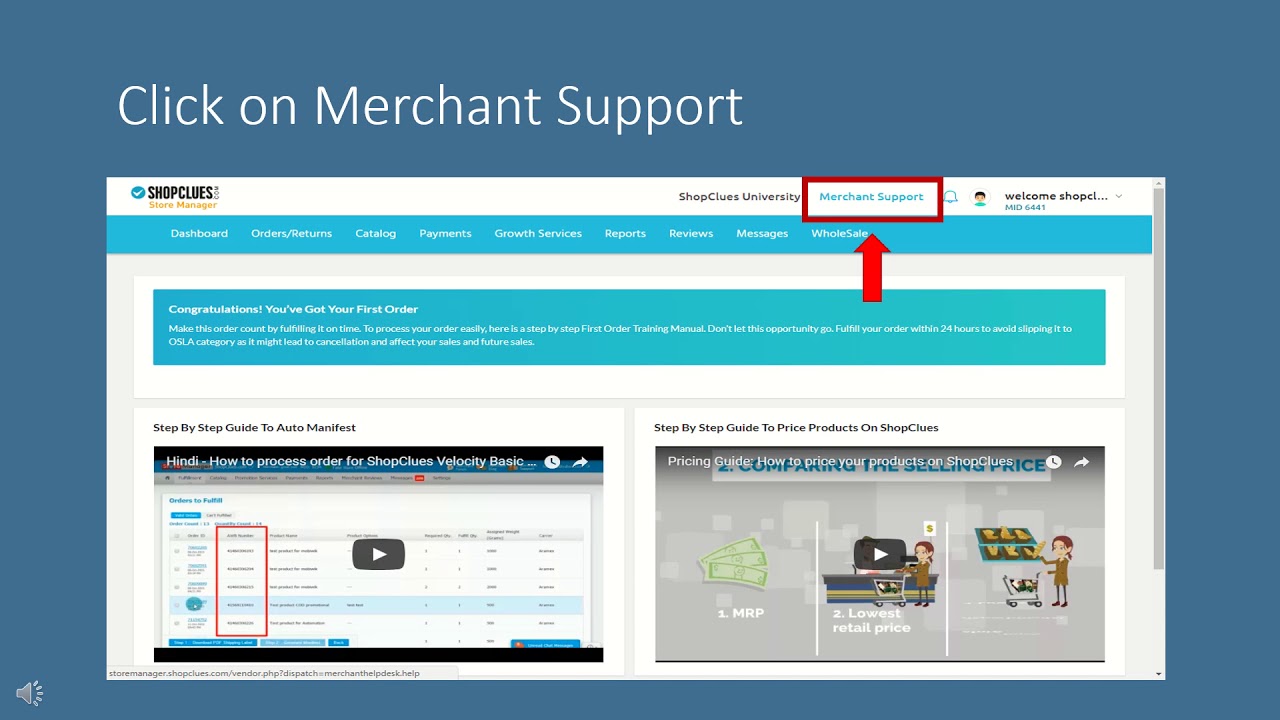Open the Reviews menu
The height and width of the screenshot is (720, 1280).
691,233
